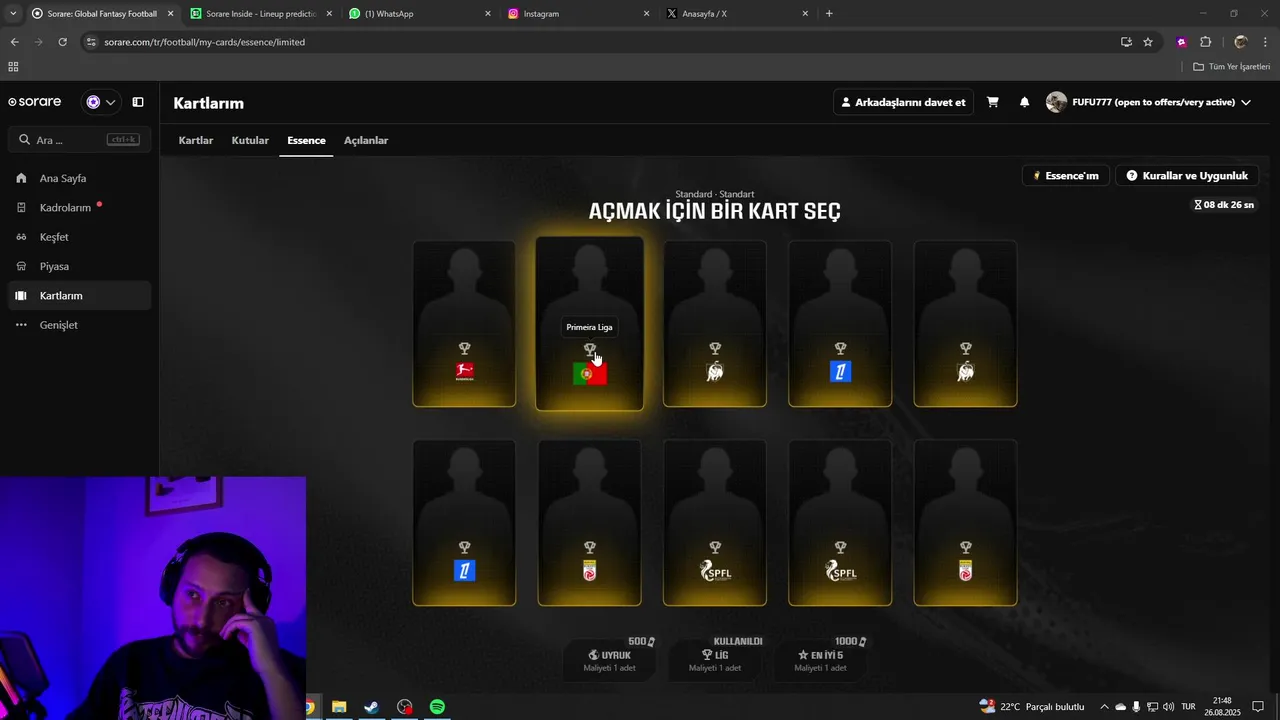Viewport: 1280px width, 720px height.
Task: Select the Uyruk hint option
Action: coord(610,660)
